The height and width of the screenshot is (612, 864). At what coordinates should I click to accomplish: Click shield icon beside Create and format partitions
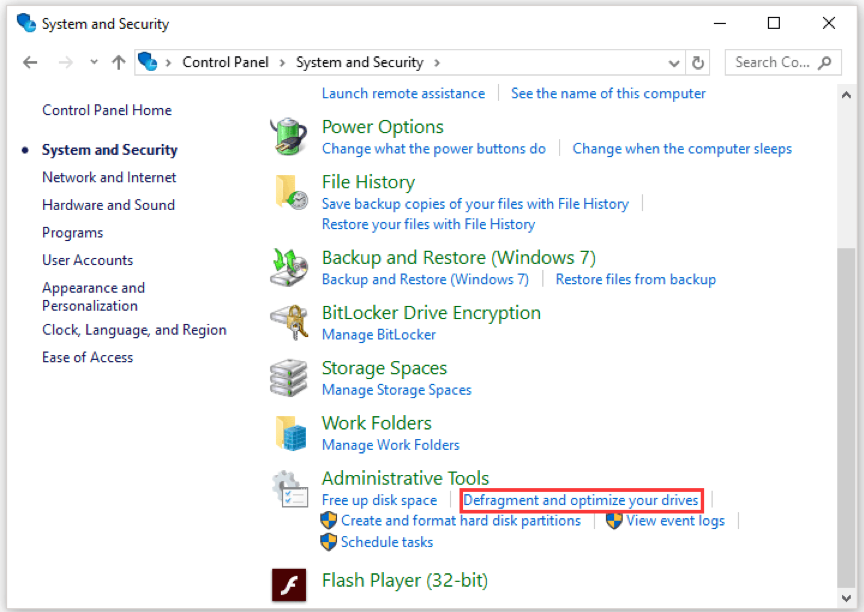(x=328, y=521)
